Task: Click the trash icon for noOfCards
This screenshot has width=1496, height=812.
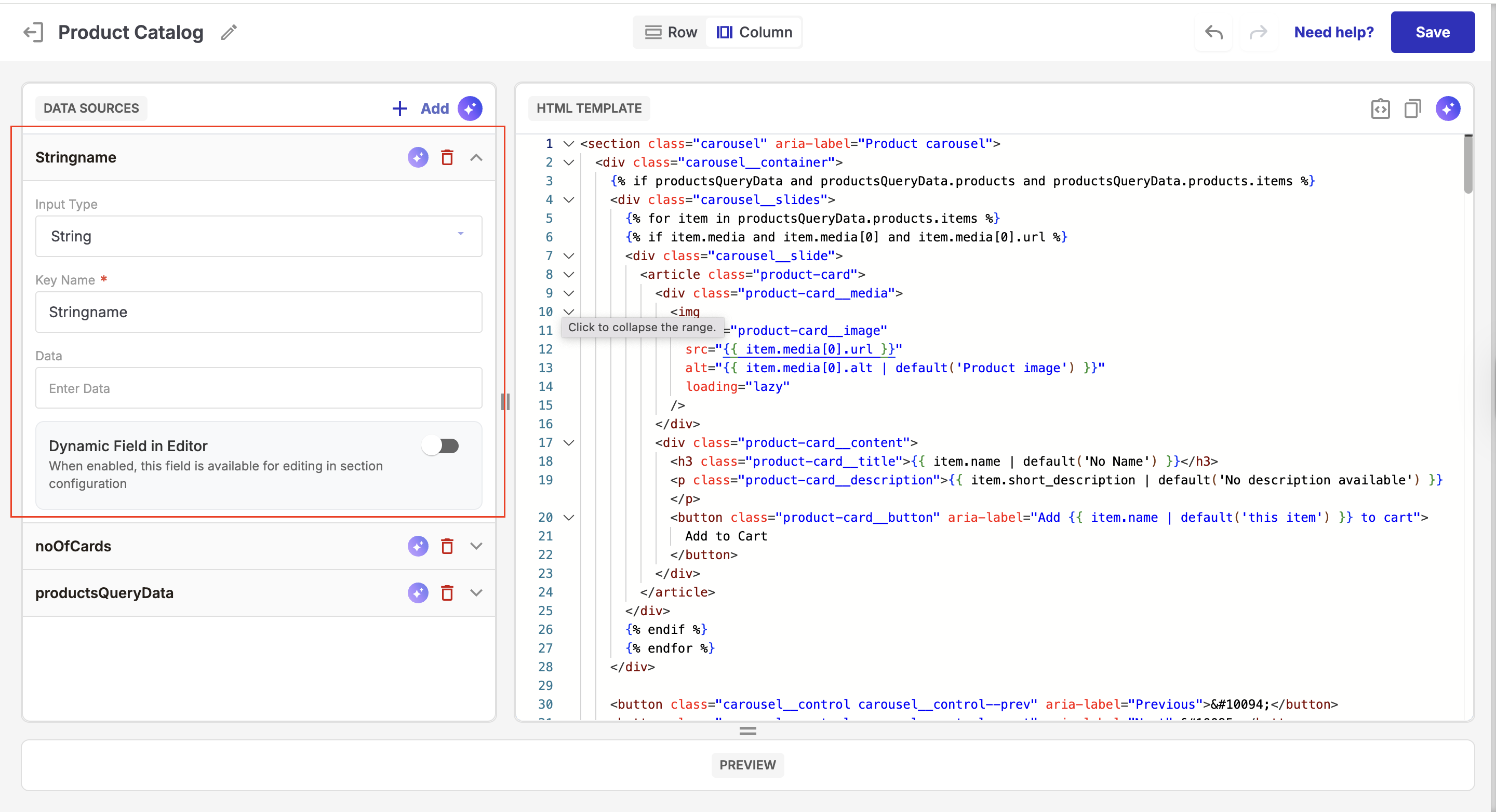Action: (x=447, y=546)
